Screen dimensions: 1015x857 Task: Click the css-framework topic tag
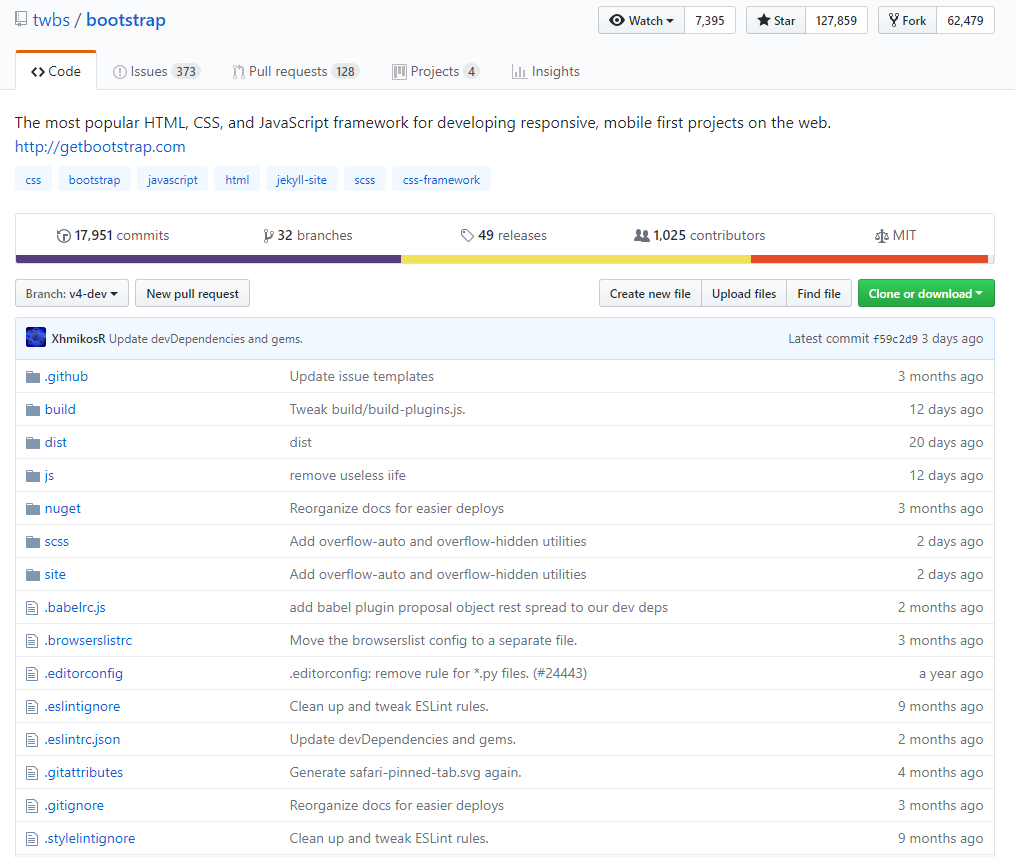441,179
